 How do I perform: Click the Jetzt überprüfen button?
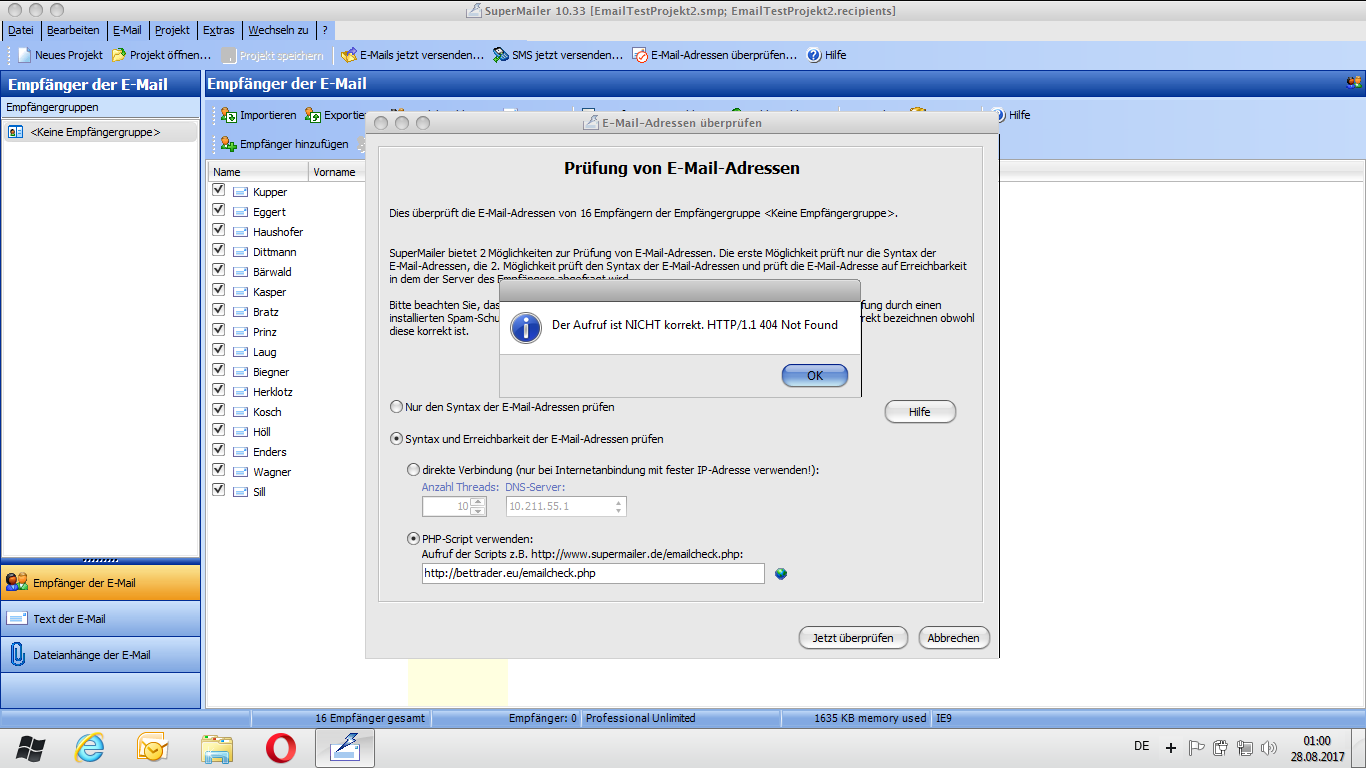click(x=853, y=638)
